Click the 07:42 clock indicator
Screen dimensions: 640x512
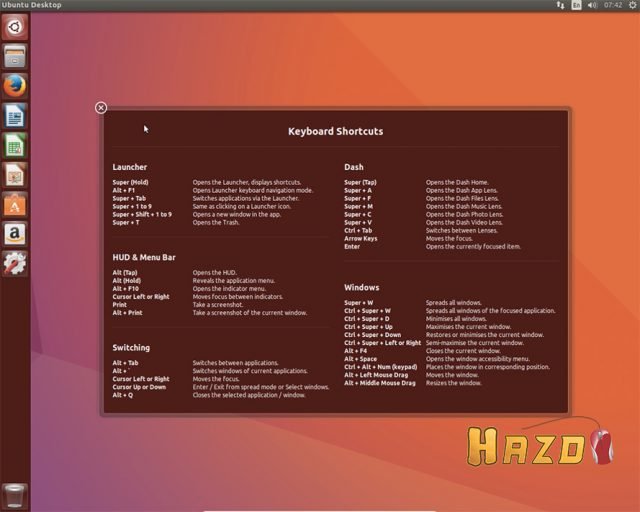(613, 6)
